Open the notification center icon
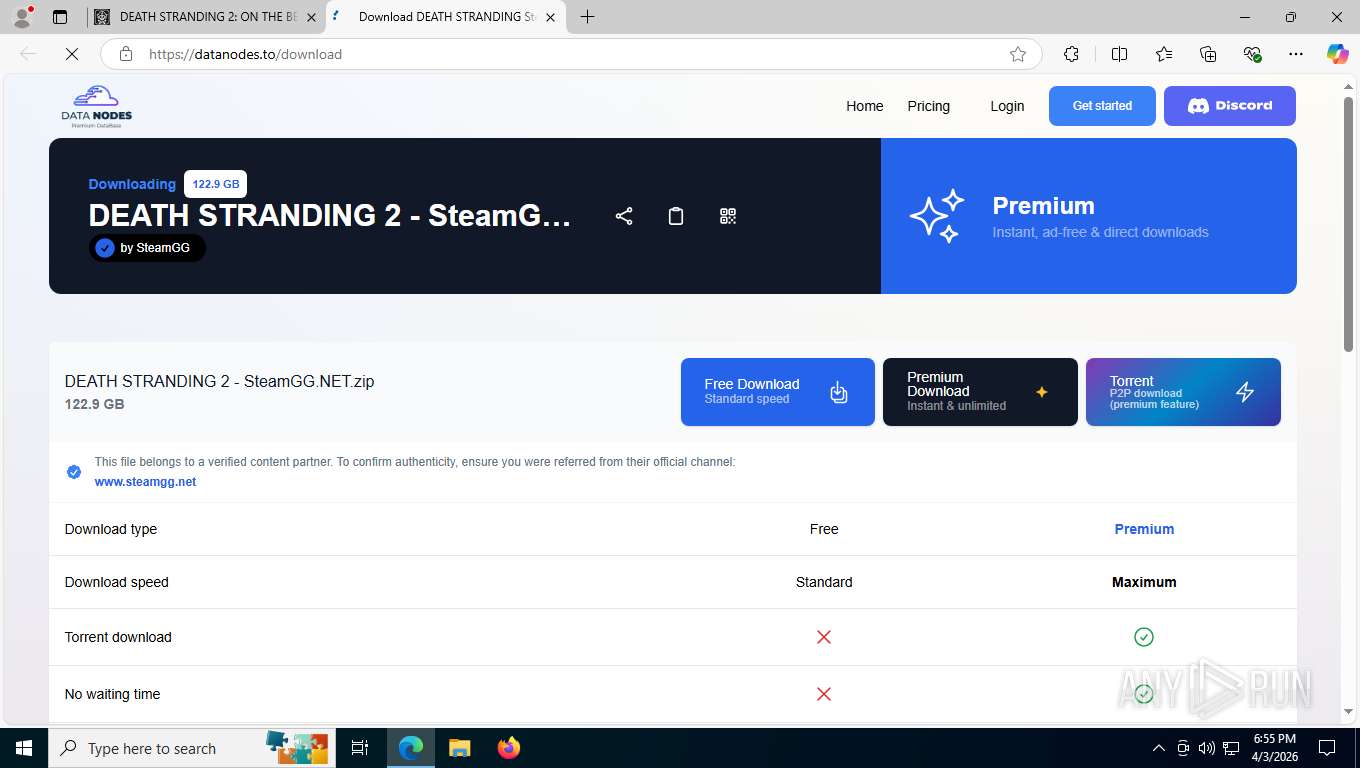This screenshot has height=768, width=1360. coord(1327,748)
